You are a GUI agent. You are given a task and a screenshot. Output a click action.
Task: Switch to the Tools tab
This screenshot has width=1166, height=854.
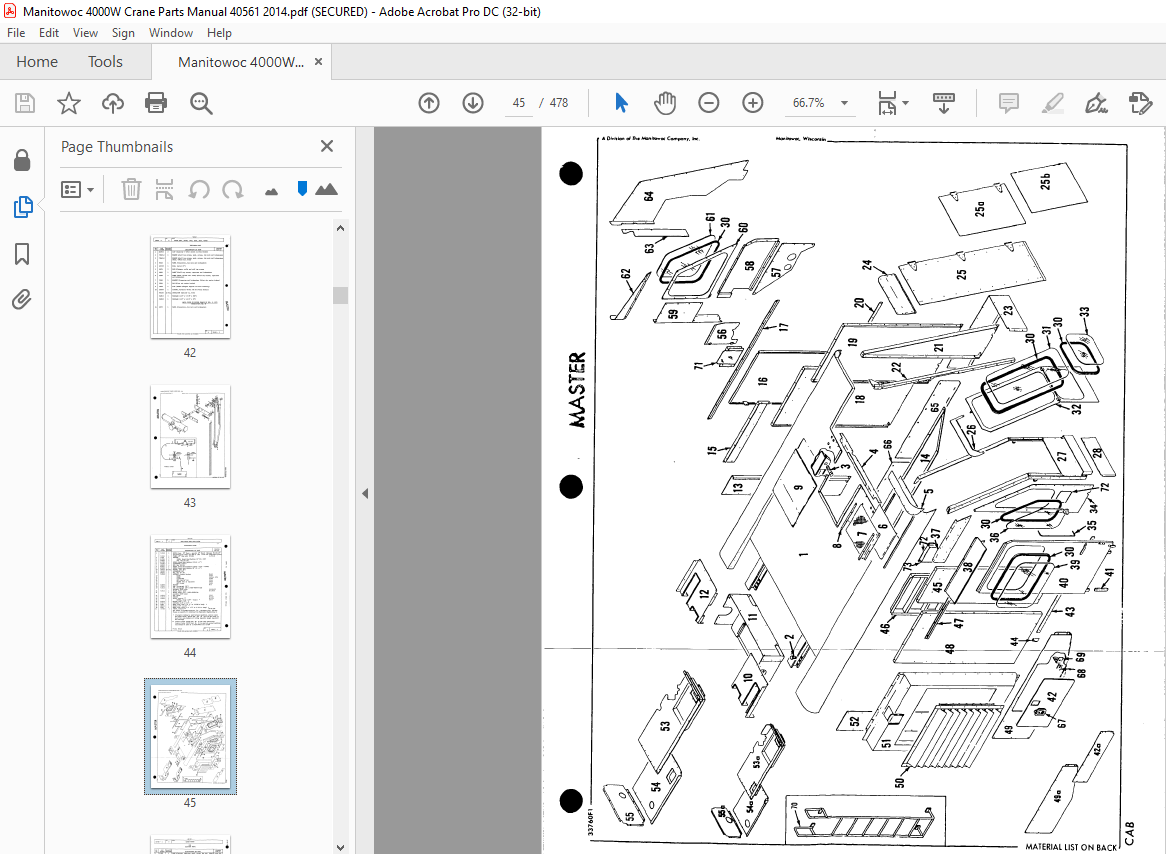click(106, 62)
